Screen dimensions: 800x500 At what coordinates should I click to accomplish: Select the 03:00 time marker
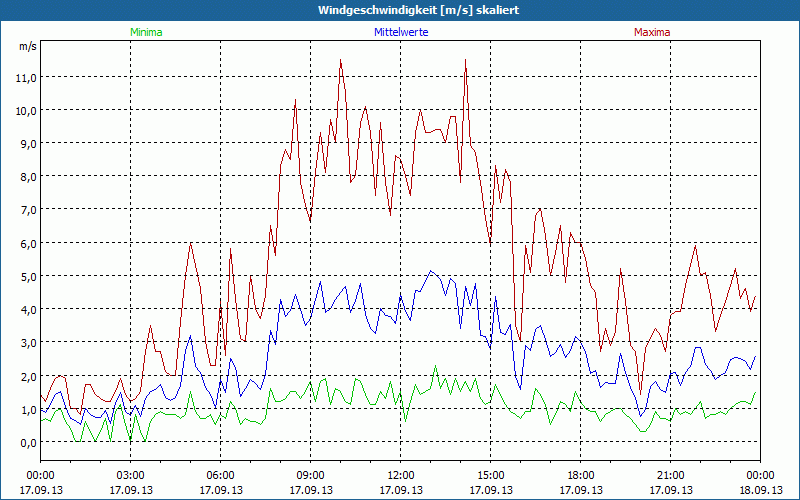(131, 475)
